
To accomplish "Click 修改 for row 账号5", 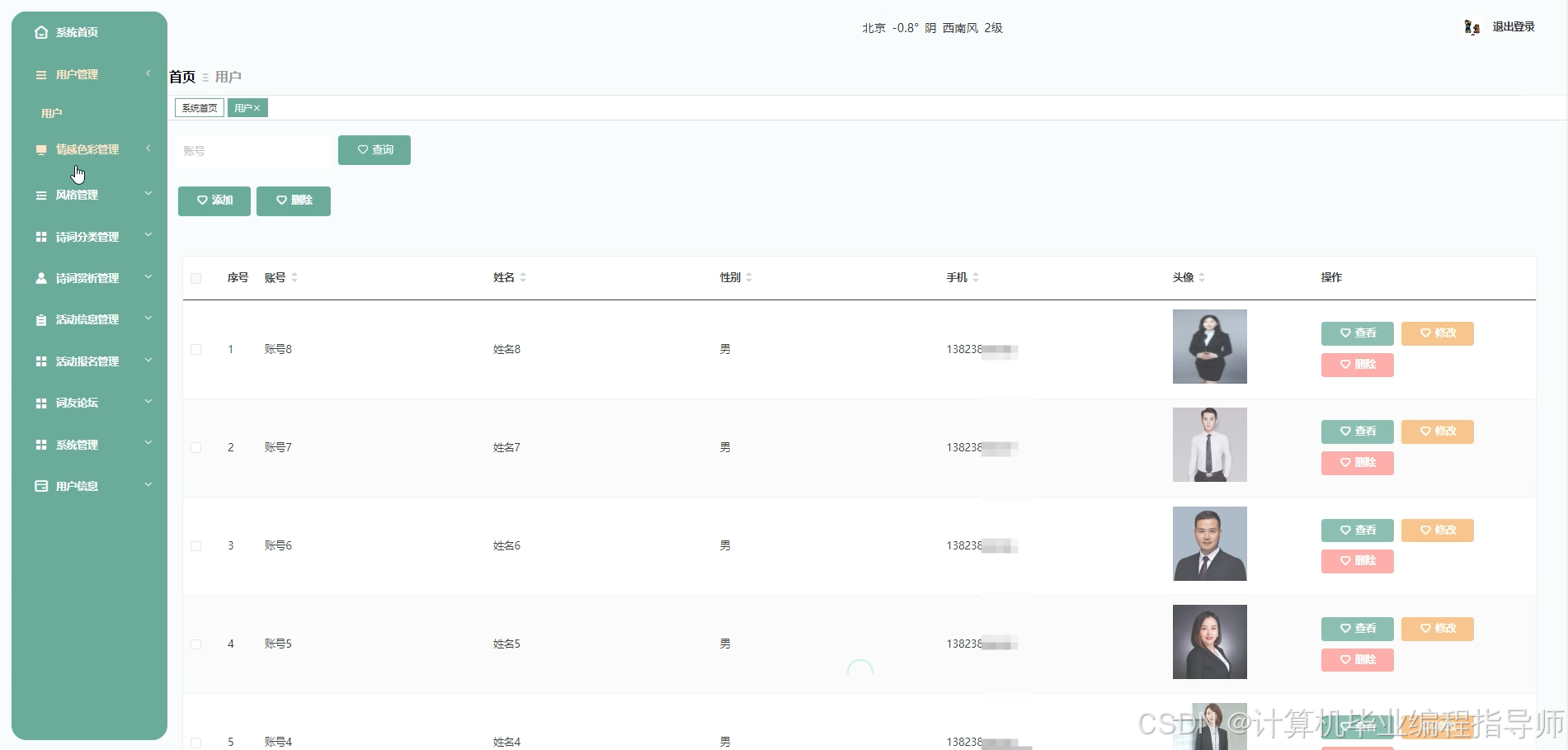I will [1438, 629].
